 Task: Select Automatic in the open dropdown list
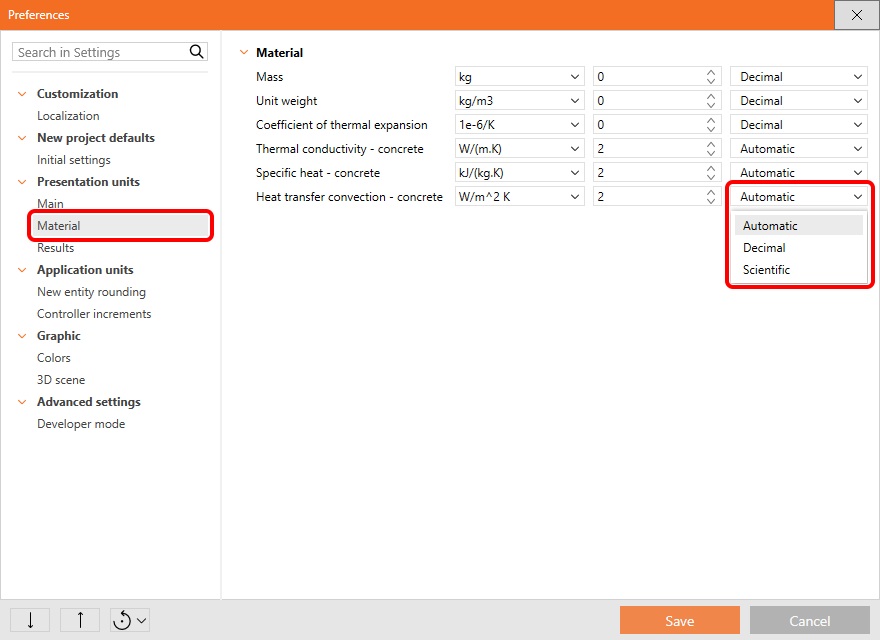(x=770, y=226)
